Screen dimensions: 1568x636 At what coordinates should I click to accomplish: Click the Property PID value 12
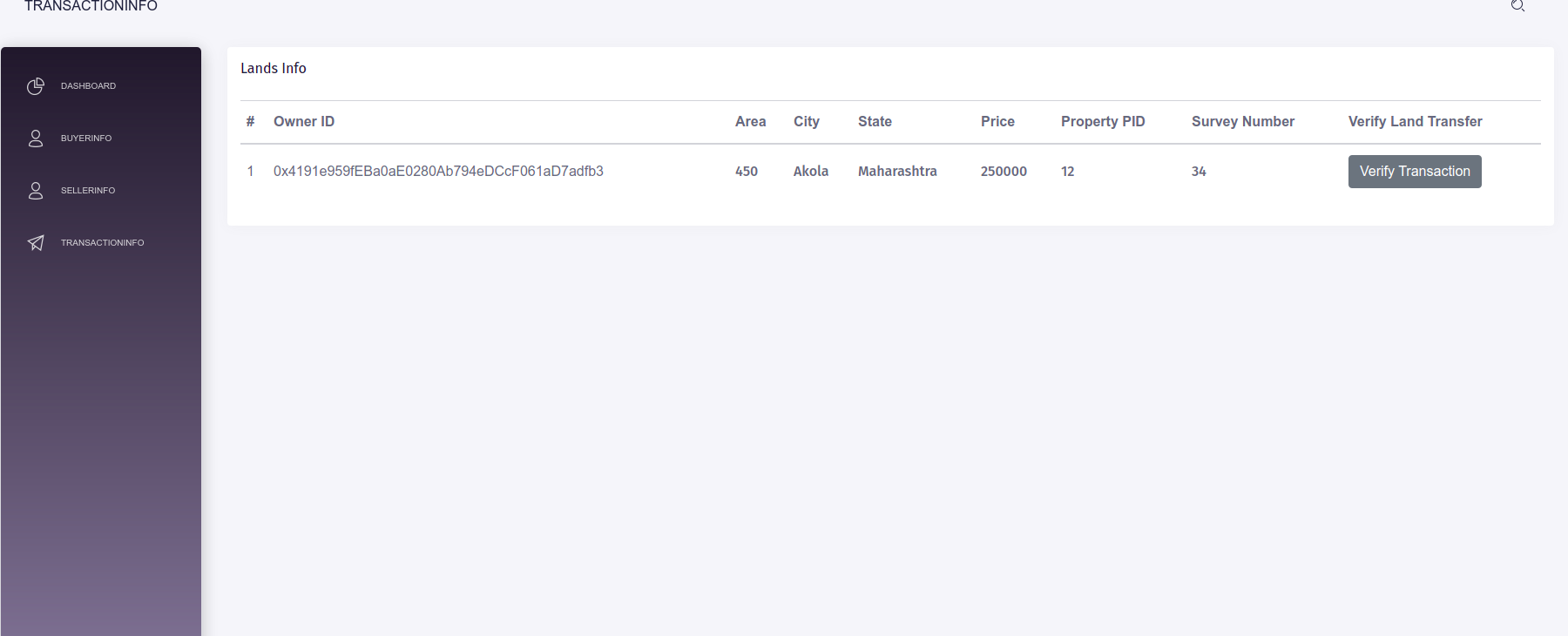click(1067, 172)
